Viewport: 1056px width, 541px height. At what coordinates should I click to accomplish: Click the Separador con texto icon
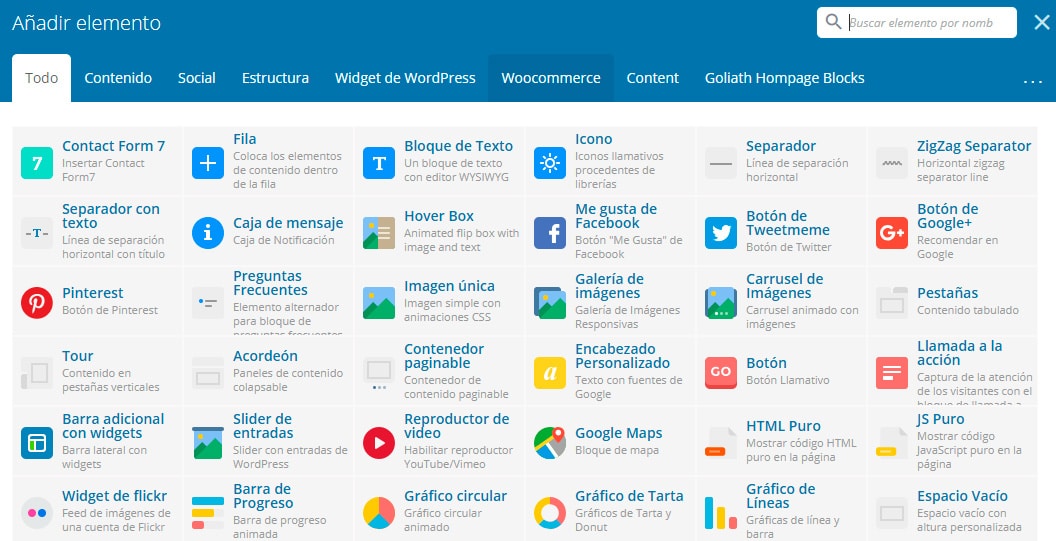pos(37,233)
